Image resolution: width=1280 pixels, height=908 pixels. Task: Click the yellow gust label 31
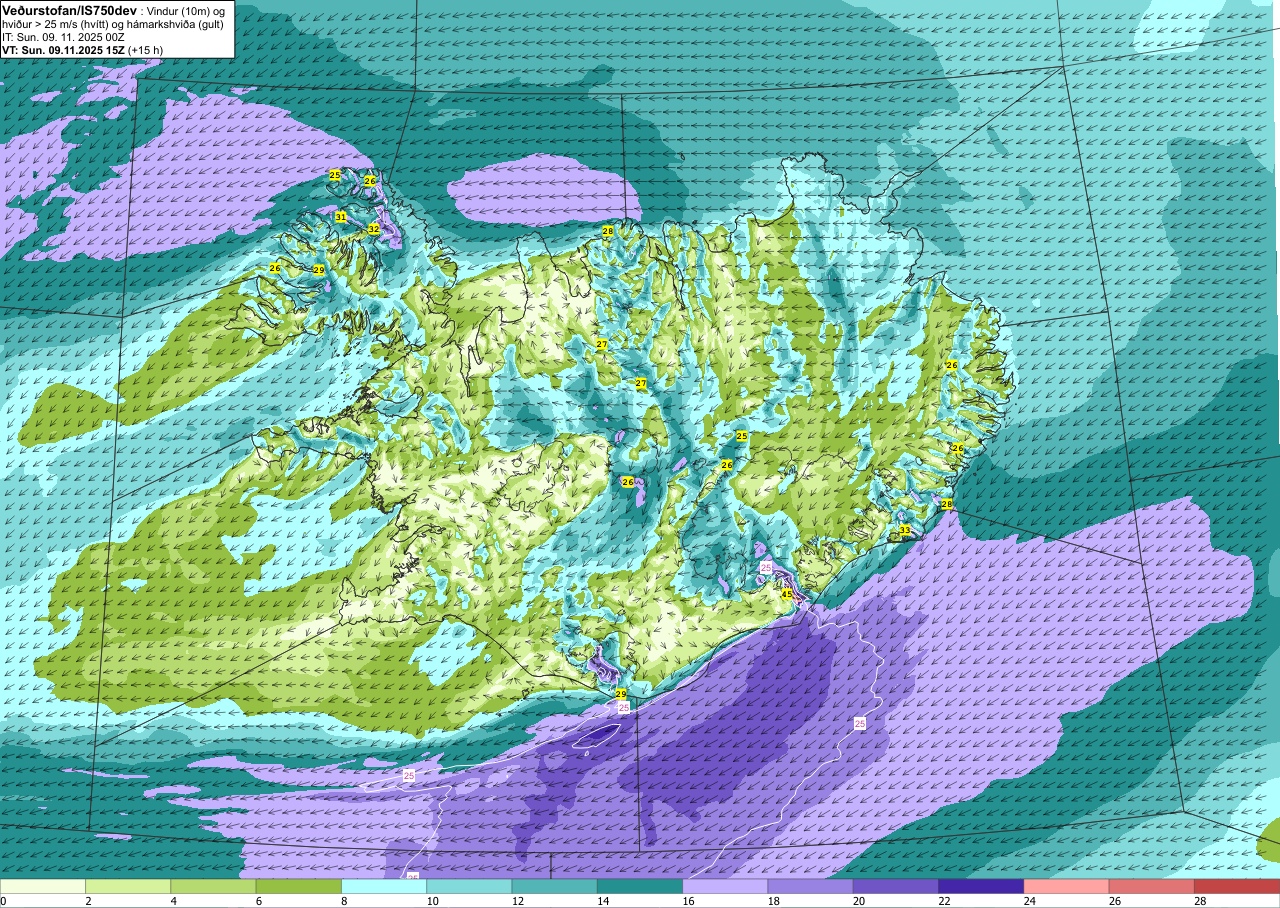pos(341,217)
